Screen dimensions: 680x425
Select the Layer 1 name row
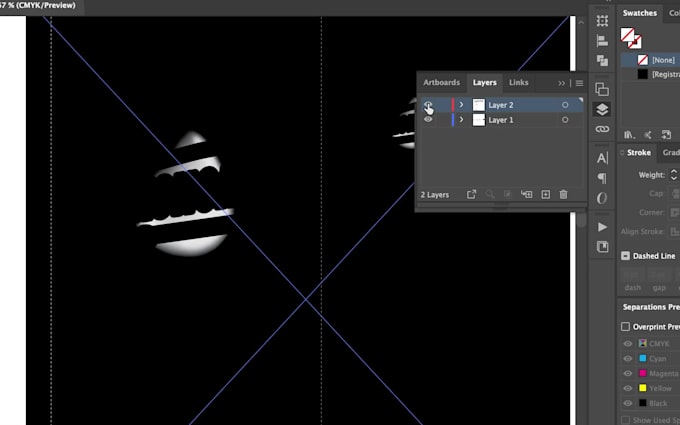[x=501, y=120]
